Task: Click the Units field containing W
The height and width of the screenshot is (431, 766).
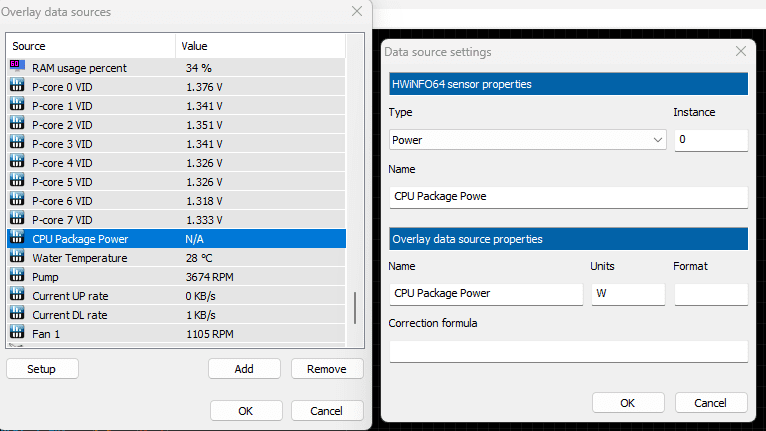Action: click(x=628, y=294)
